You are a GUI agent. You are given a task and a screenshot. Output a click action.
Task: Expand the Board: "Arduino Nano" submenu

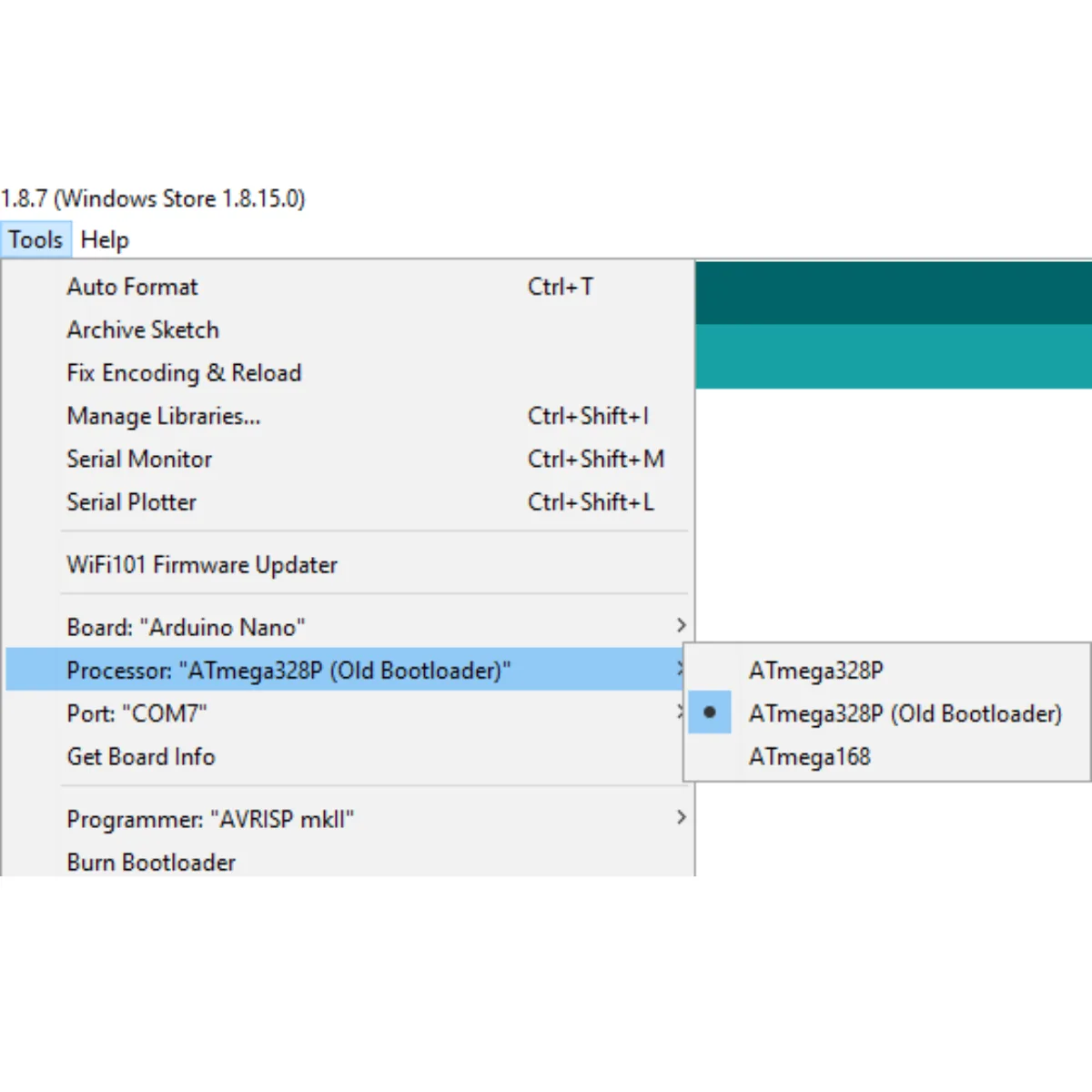[349, 627]
